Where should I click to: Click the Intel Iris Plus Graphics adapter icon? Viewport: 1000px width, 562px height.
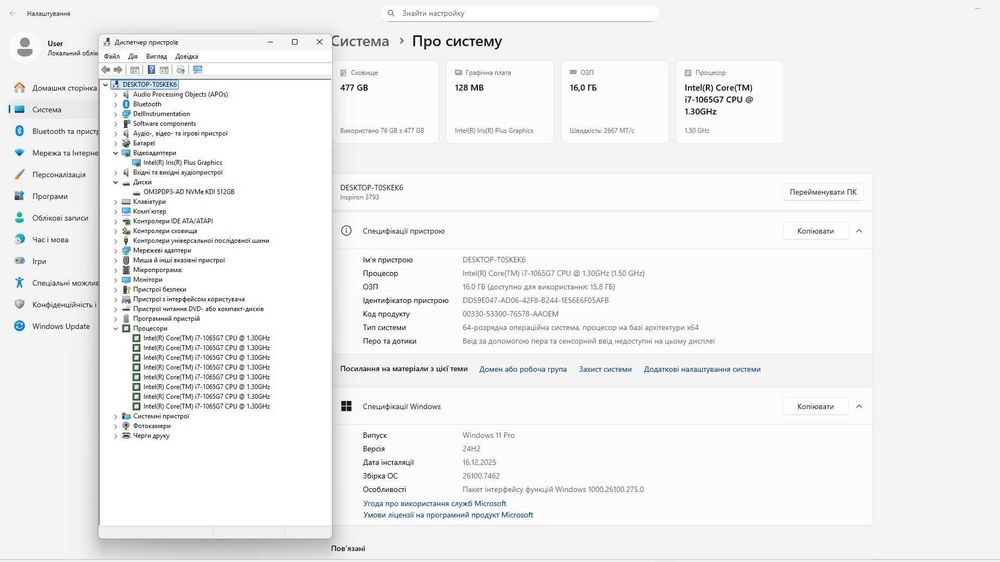[x=136, y=163]
